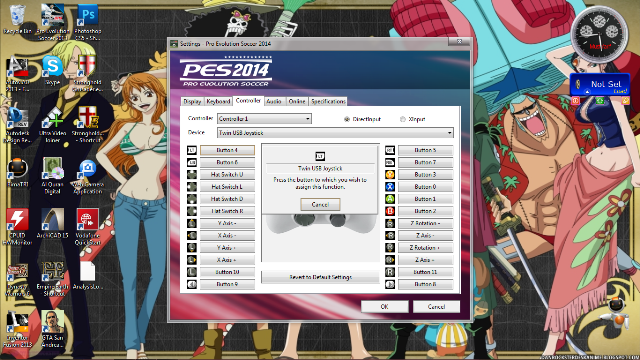This screenshot has width=640, height=360.
Task: Click the yellow Y button icon
Action: [x=390, y=175]
